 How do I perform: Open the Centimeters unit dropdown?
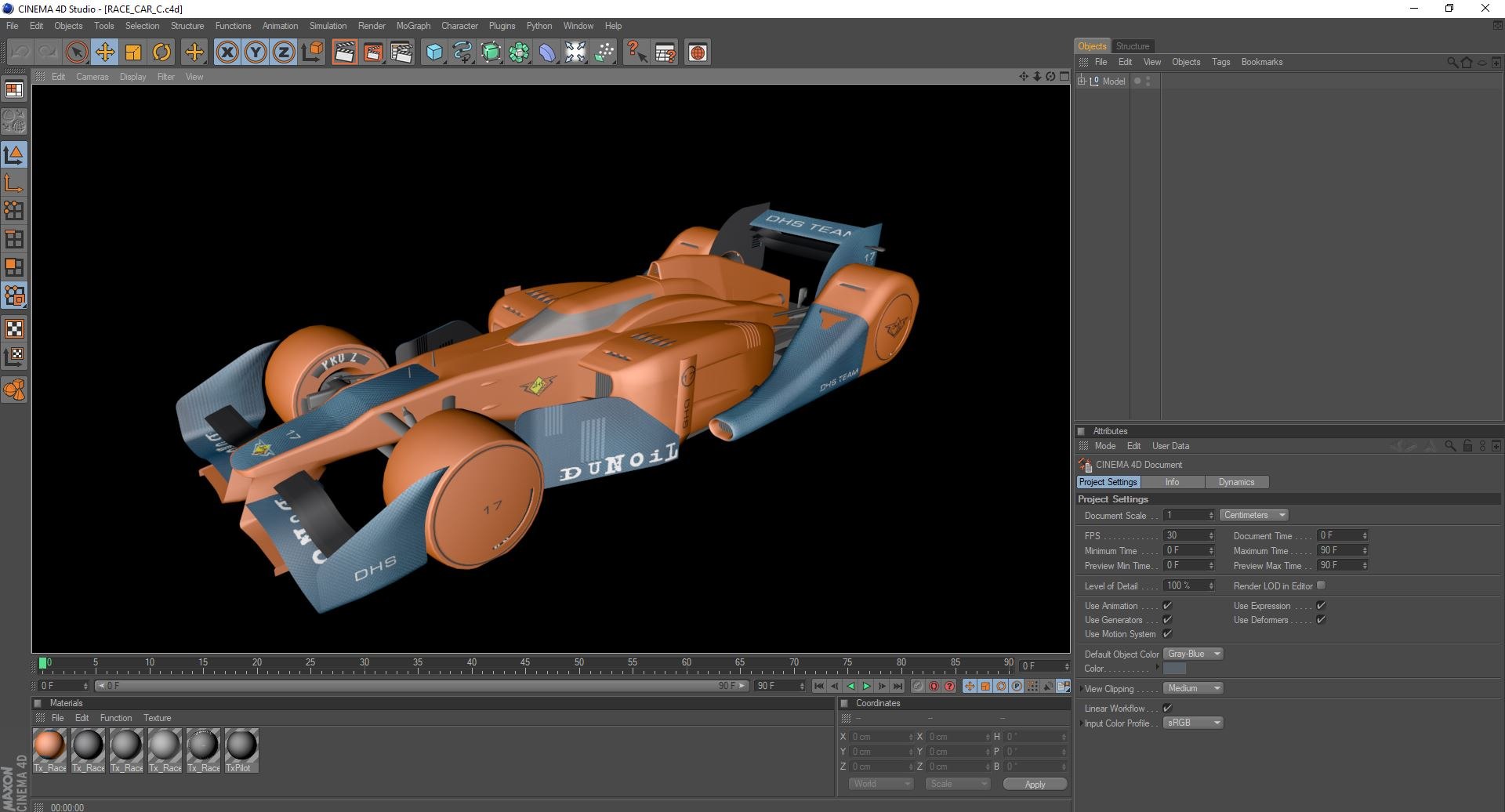1253,515
